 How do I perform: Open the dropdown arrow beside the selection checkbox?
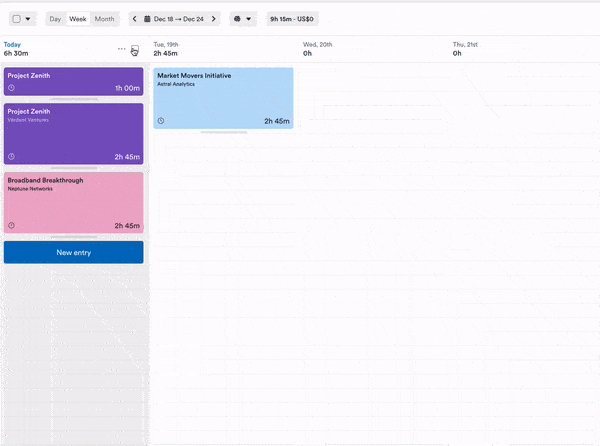[28, 19]
